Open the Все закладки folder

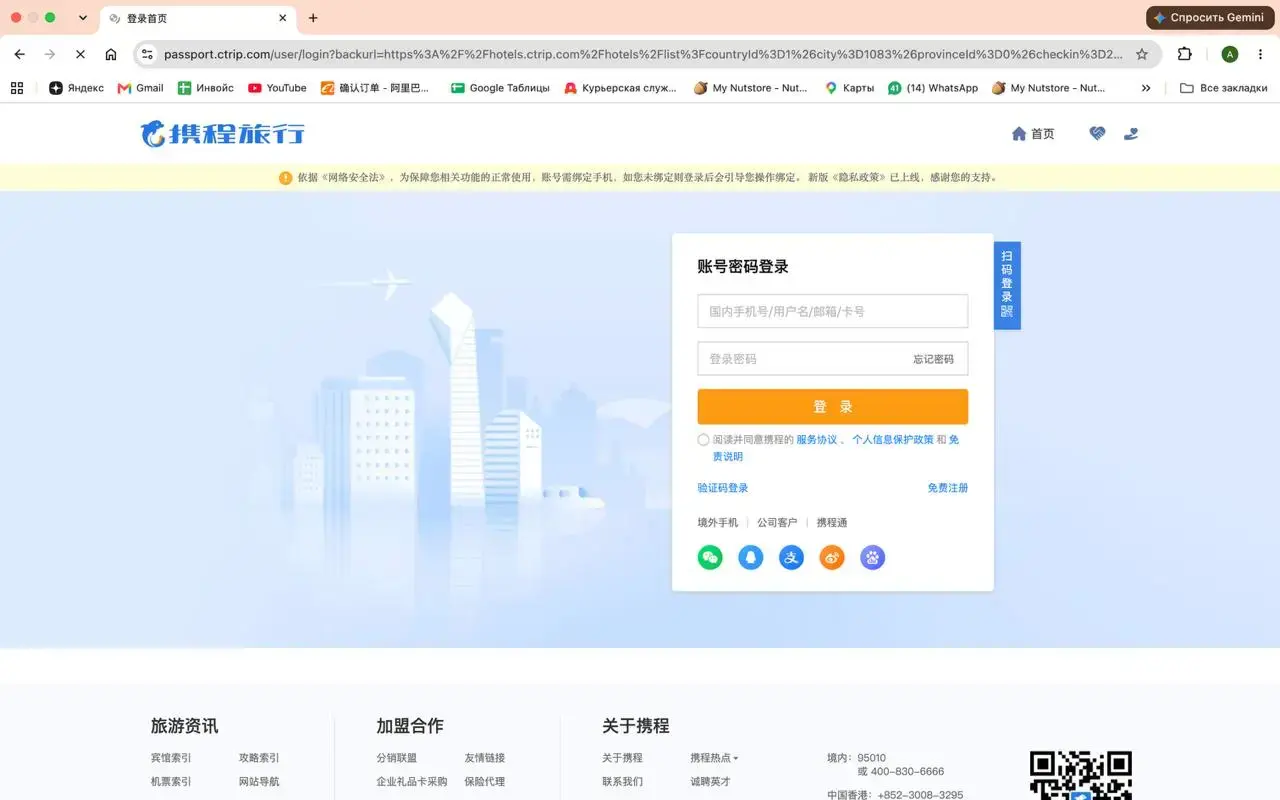pyautogui.click(x=1223, y=88)
